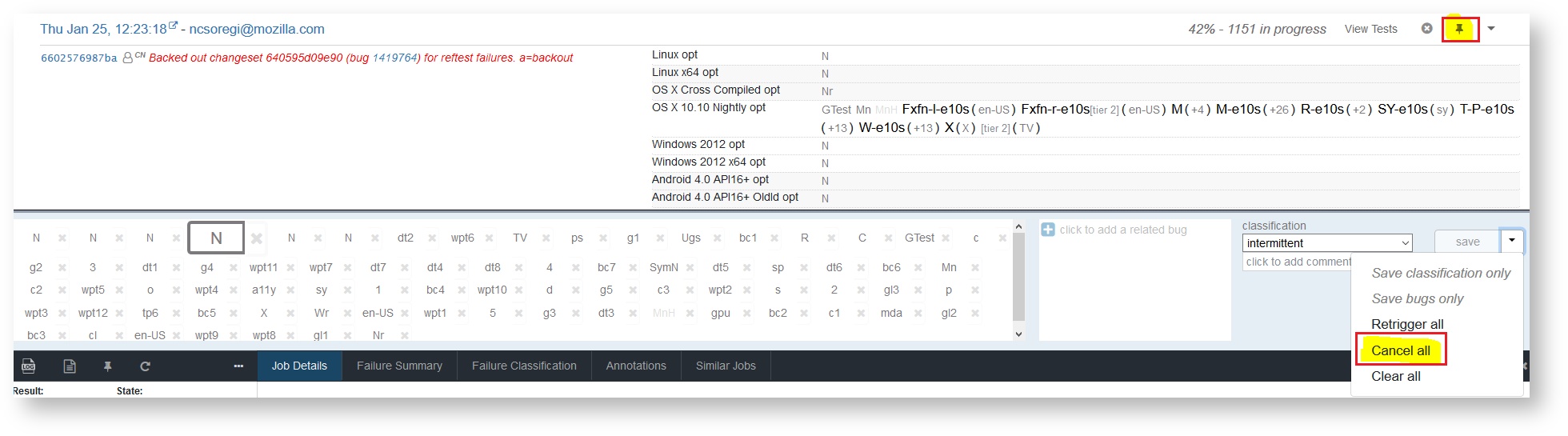Click the View Tests link

pos(1371,30)
